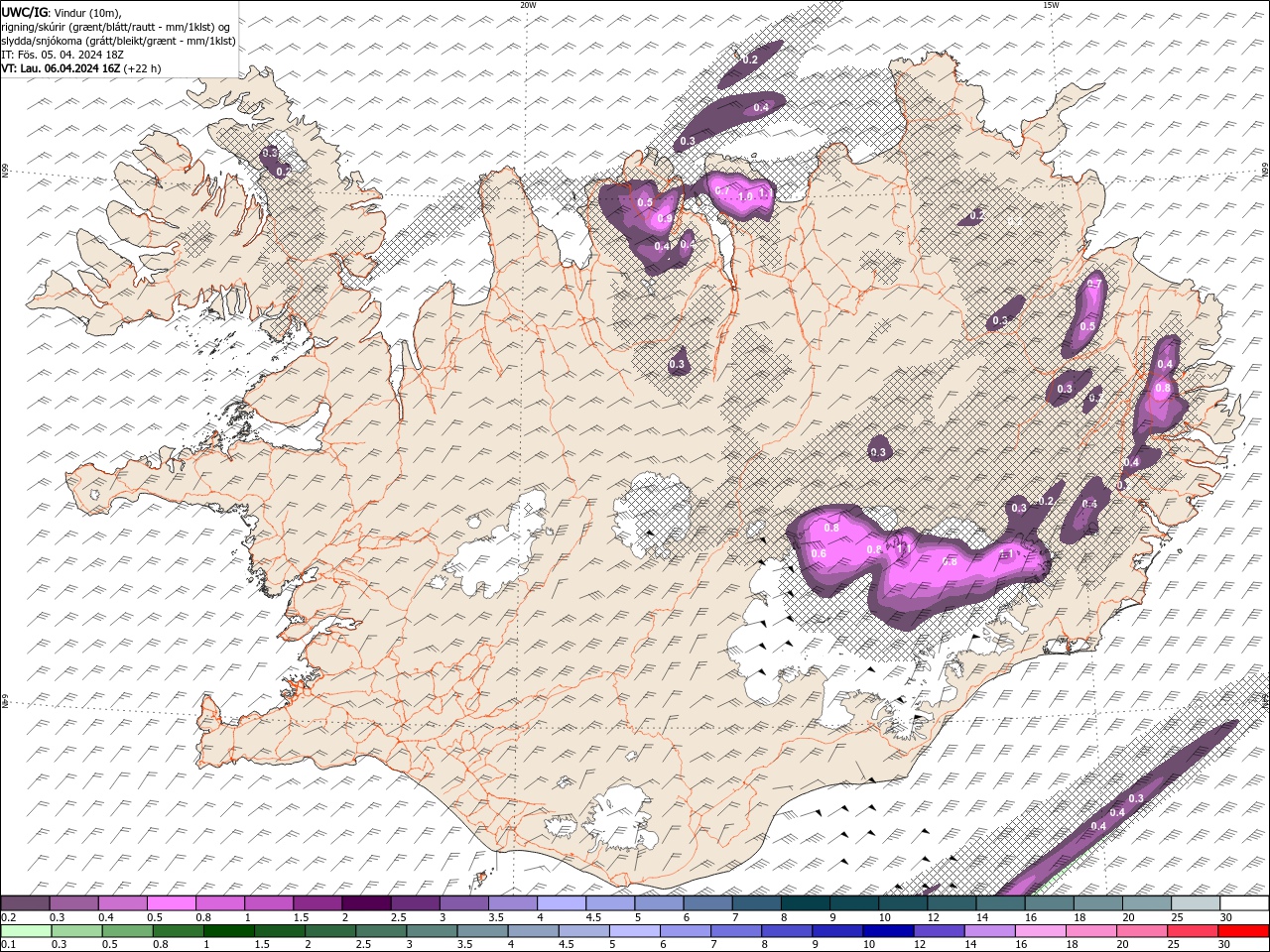1270x952 pixels.
Task: Click the bright pink 0.5 swatch in upper legend
Action: pos(172,903)
